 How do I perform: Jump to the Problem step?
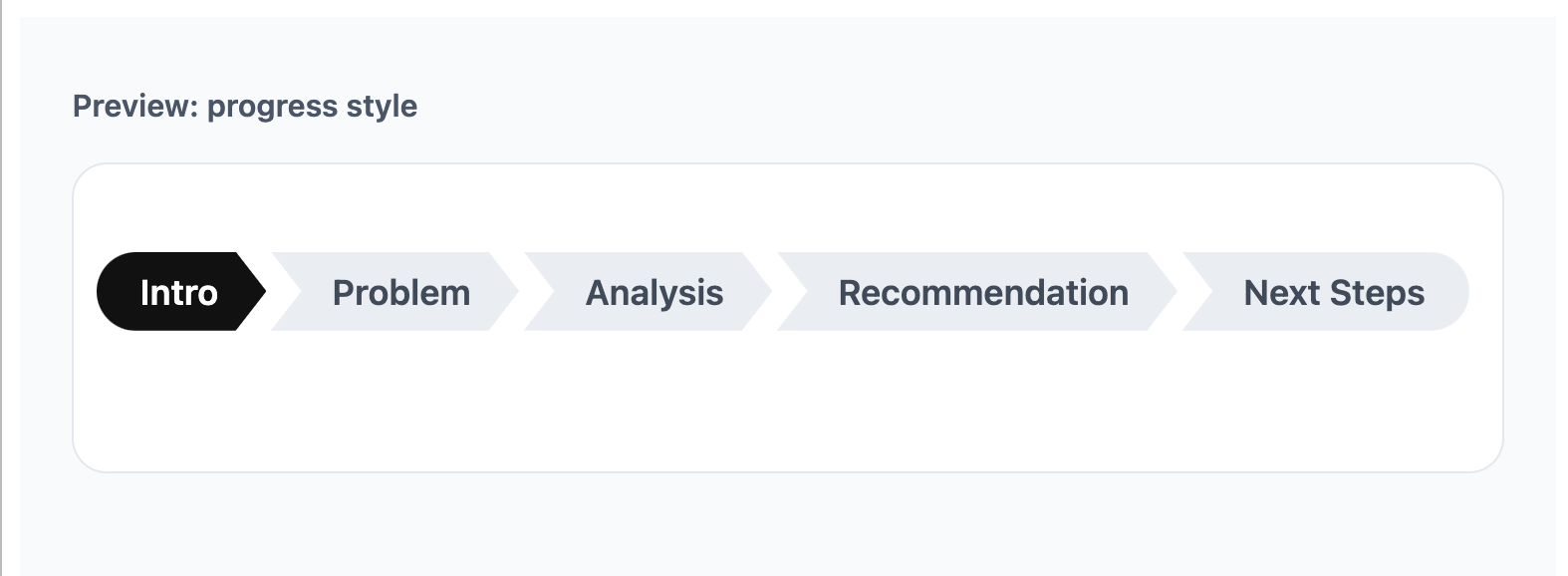[400, 292]
